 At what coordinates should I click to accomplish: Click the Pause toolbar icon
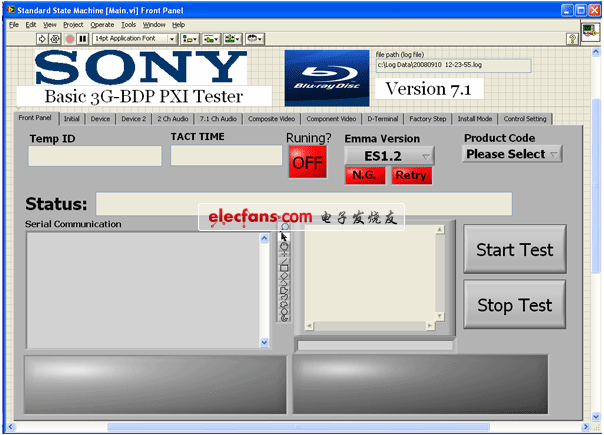pyautogui.click(x=83, y=38)
